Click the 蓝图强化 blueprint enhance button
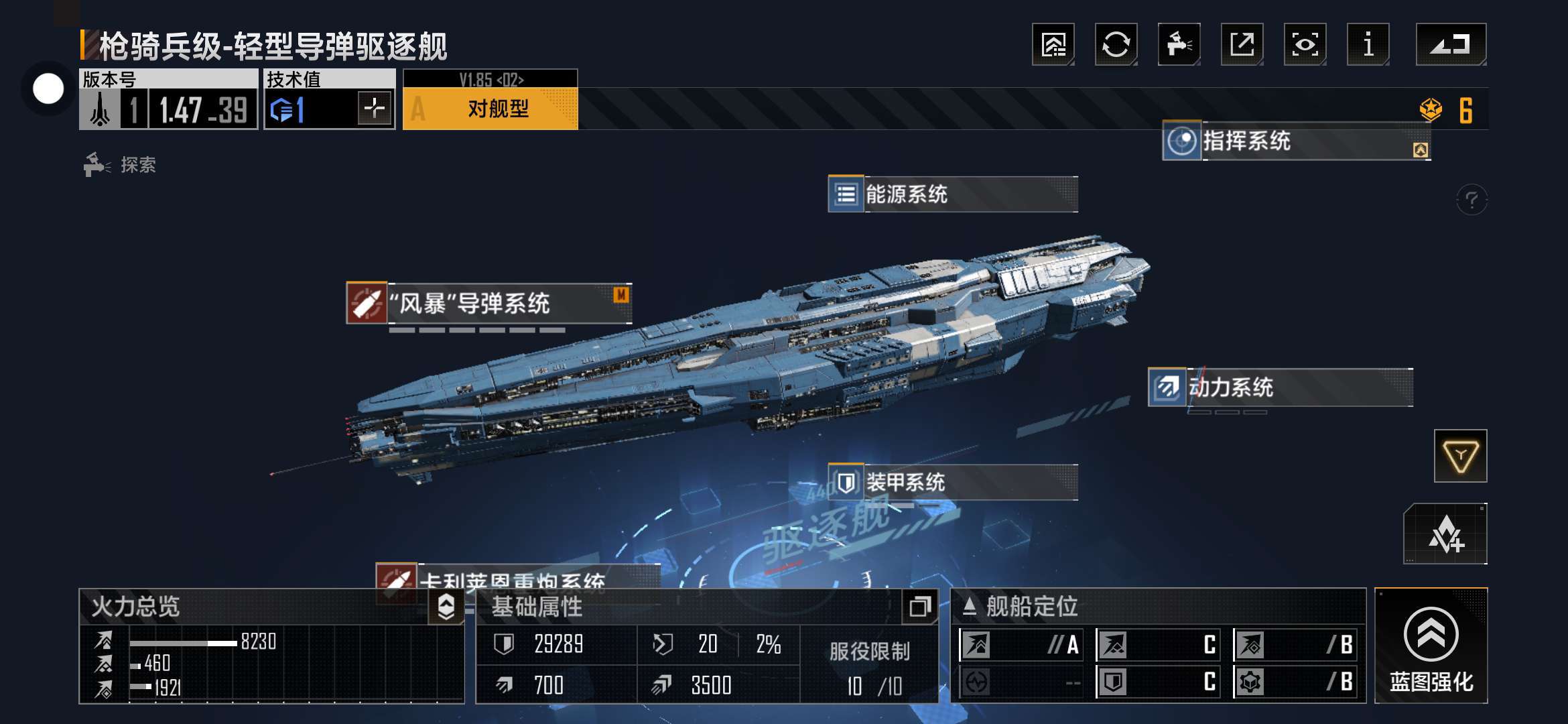The height and width of the screenshot is (724, 1568). tap(1431, 646)
